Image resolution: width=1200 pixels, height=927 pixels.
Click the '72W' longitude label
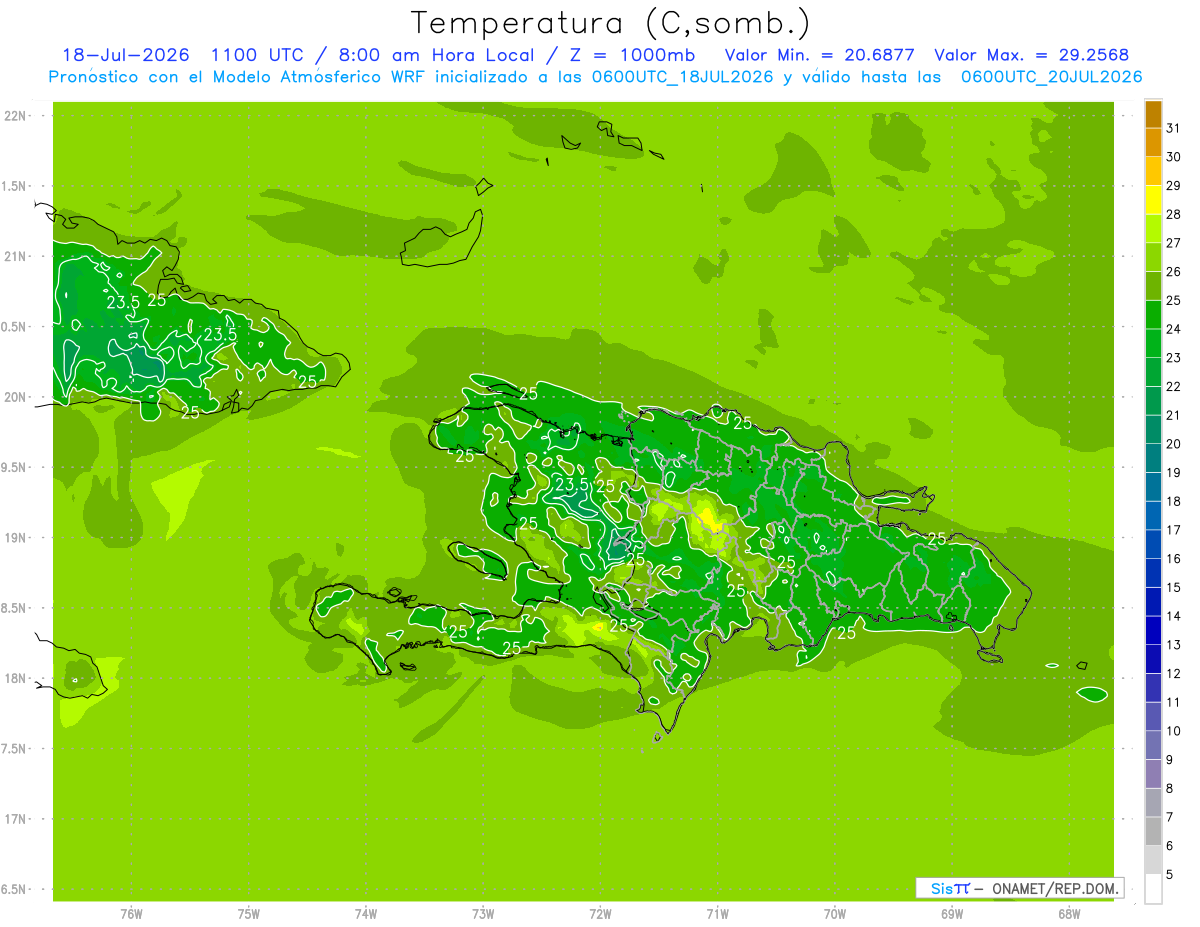(600, 913)
